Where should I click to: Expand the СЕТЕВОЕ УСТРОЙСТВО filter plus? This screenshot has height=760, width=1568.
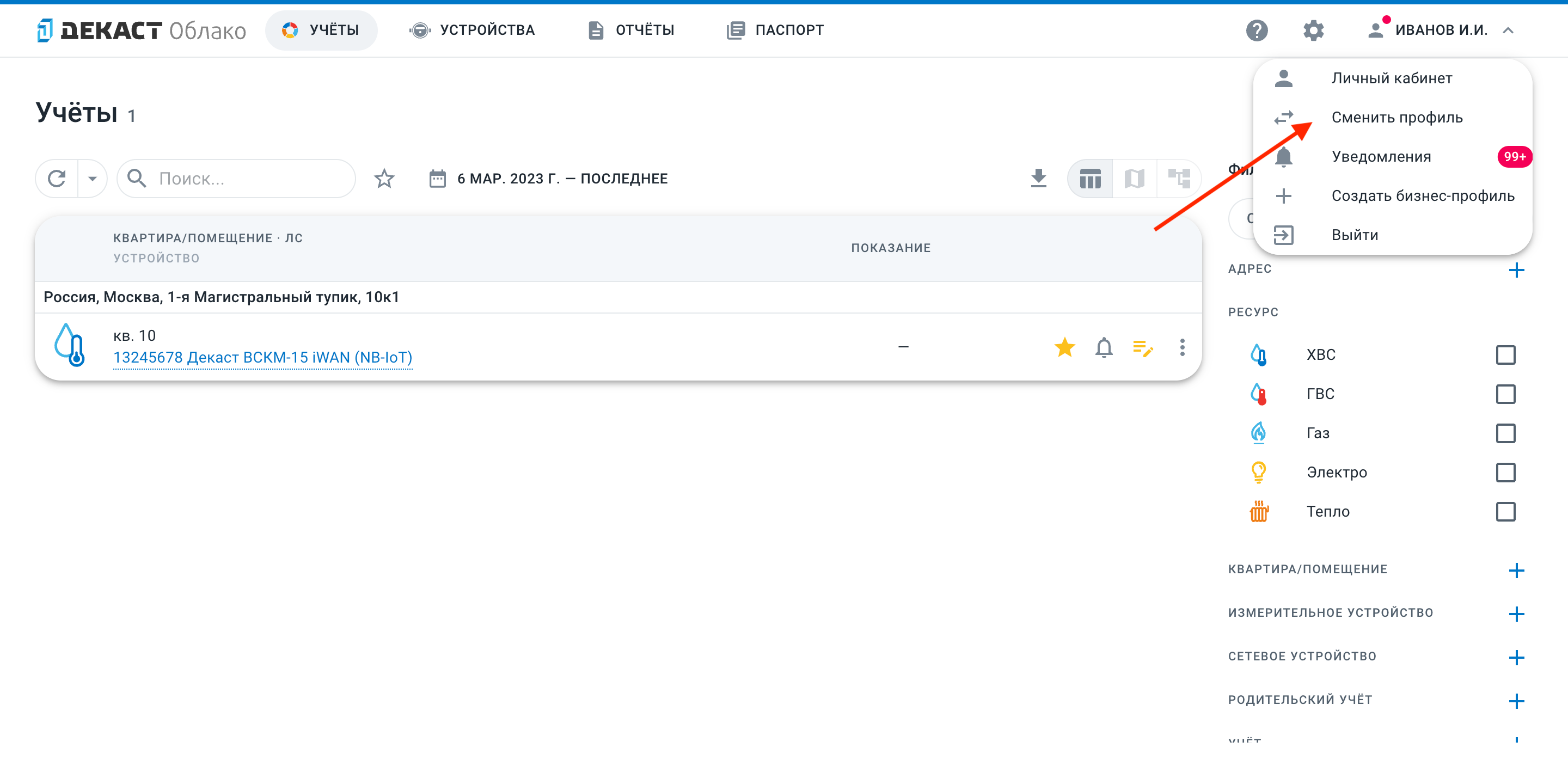point(1516,657)
